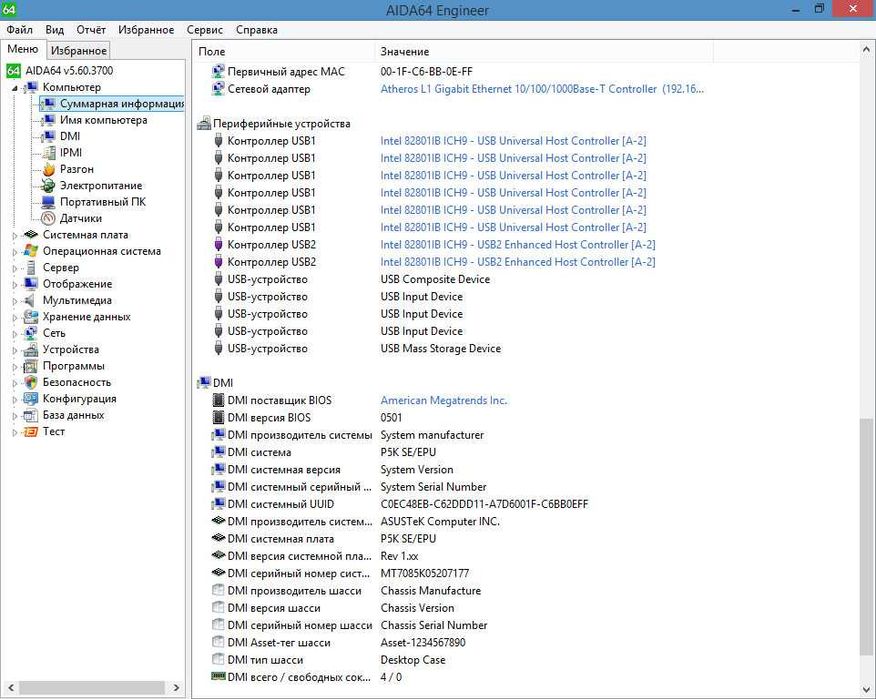Click the IPMI server icon
Viewport: 876px width, 699px height.
(49, 153)
